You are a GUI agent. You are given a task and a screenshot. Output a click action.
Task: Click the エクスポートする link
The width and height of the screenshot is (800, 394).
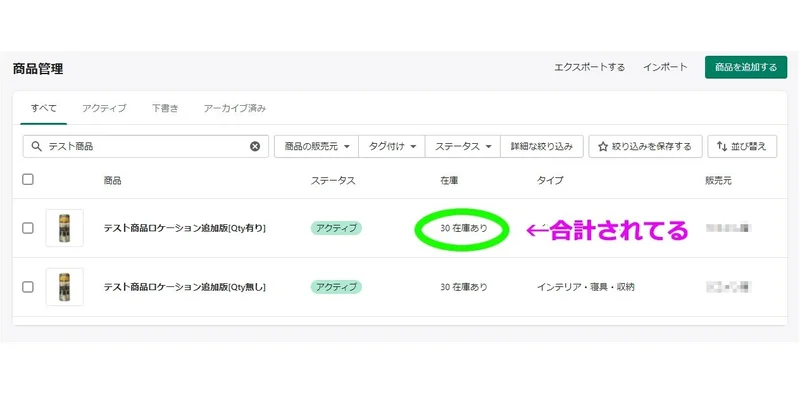[x=590, y=67]
